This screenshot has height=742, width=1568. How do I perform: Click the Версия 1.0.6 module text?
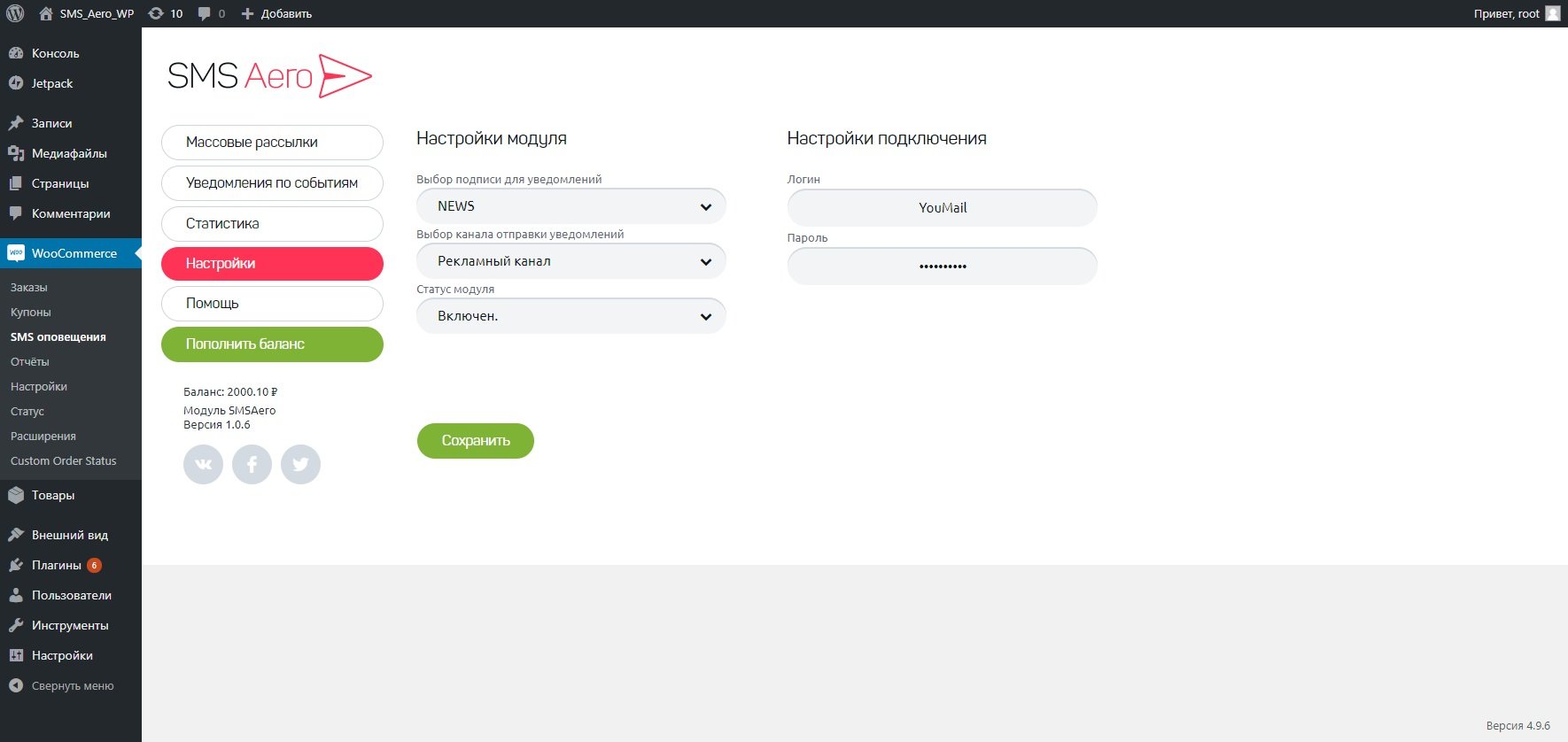(x=217, y=425)
